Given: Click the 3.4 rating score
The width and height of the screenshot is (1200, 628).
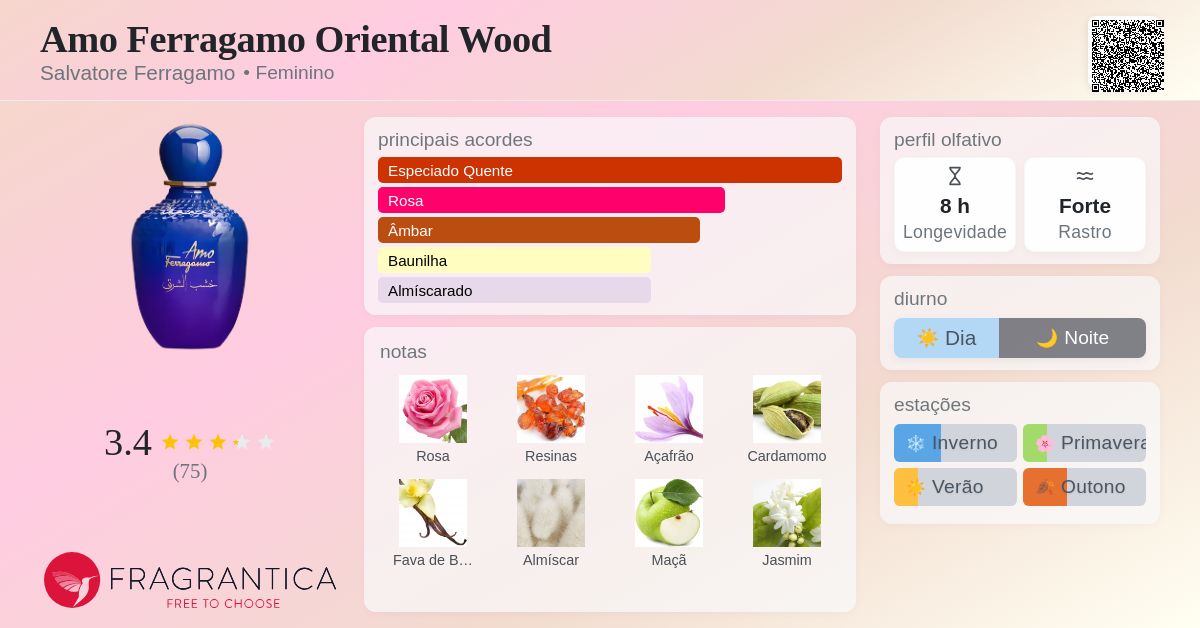Looking at the screenshot, I should [128, 442].
